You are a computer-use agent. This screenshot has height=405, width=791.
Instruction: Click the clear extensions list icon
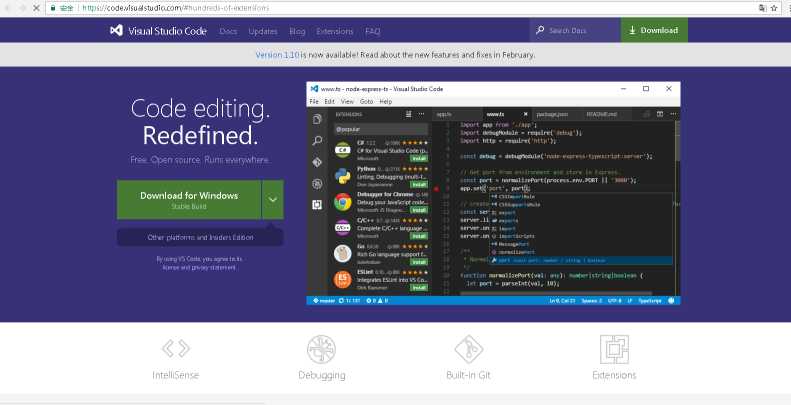(x=409, y=114)
